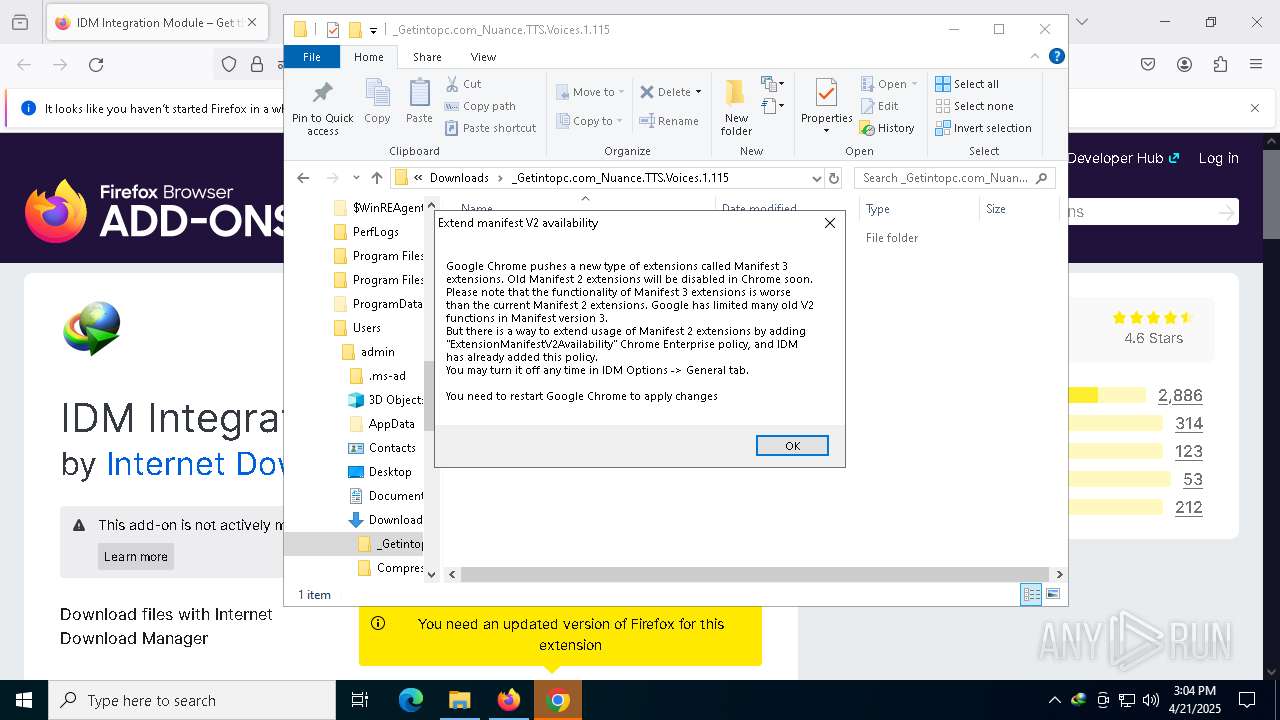Open file History from the ribbon
This screenshot has height=720, width=1280.
(887, 128)
